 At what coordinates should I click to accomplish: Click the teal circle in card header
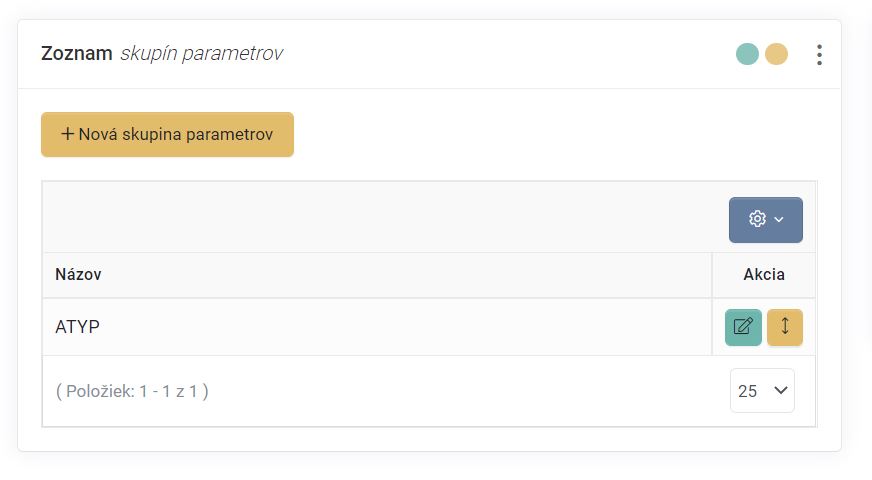pos(747,54)
